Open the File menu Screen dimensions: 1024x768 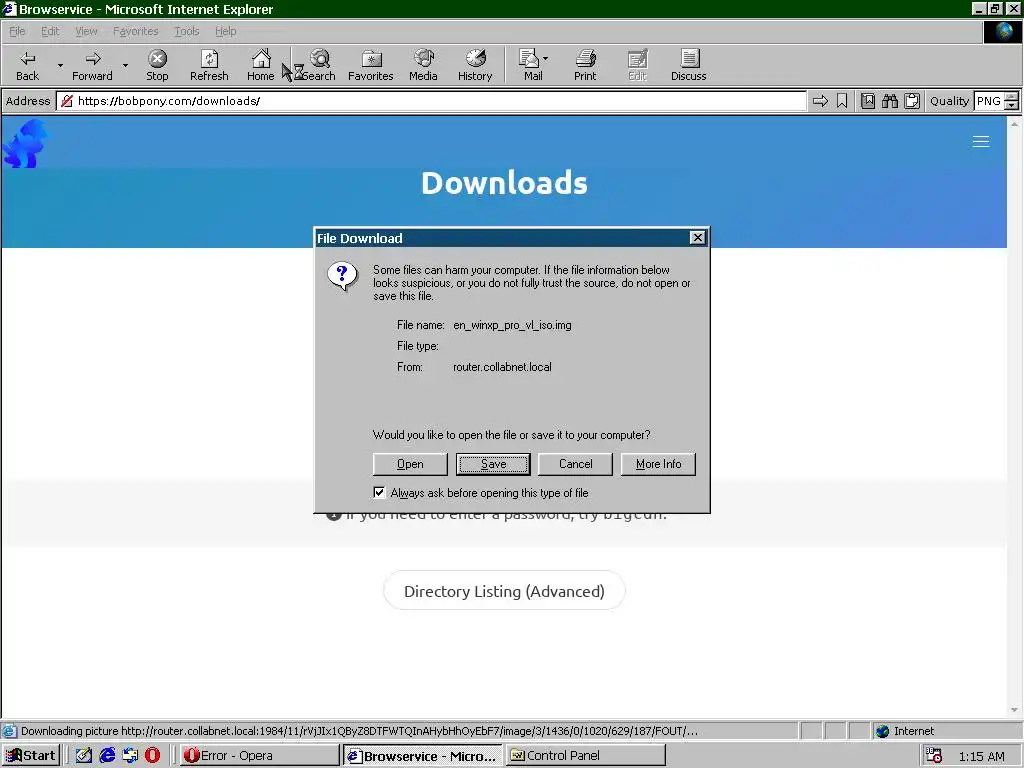[x=17, y=31]
